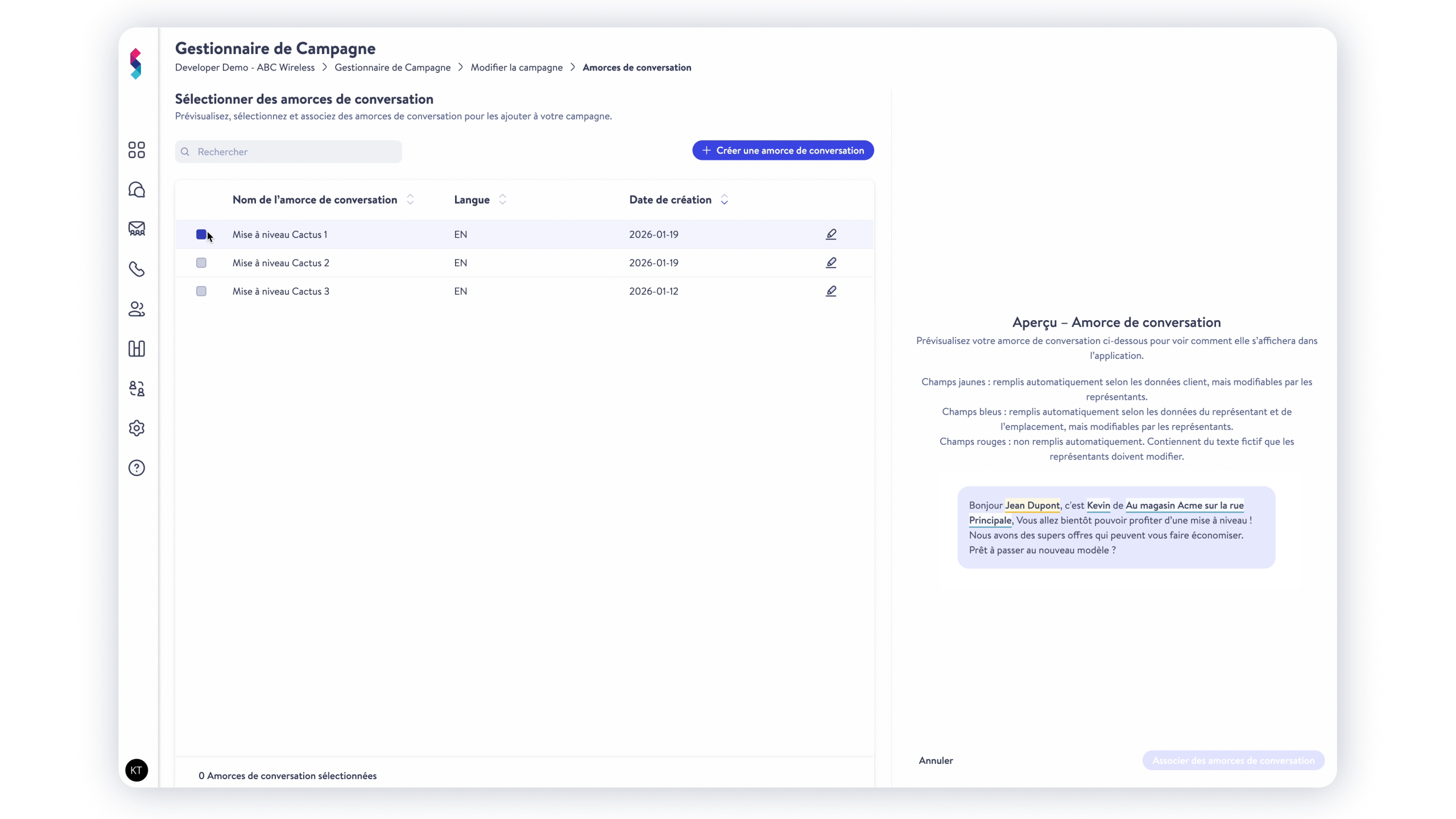The width and height of the screenshot is (1456, 819).
Task: Open the contacts people icon in the sidebar
Action: click(x=136, y=309)
